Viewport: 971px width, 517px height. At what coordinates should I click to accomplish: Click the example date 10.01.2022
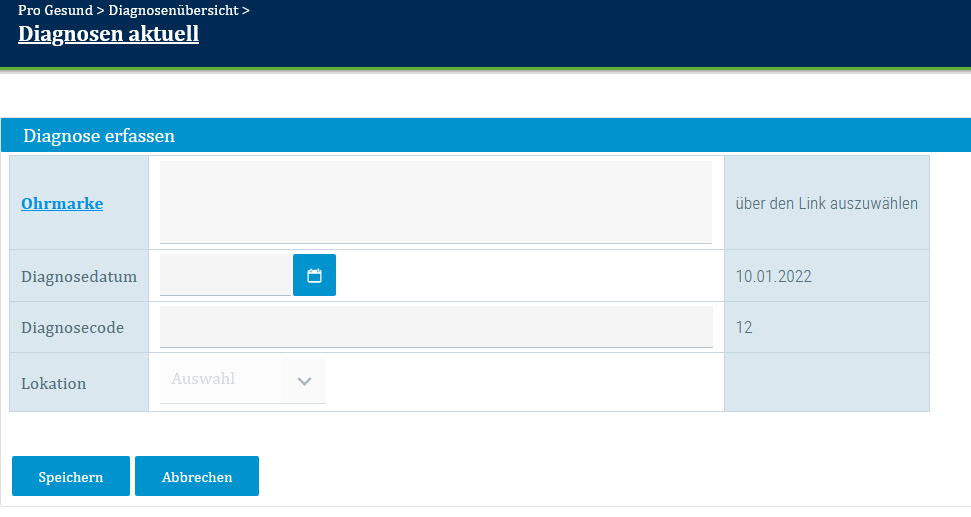[773, 276]
